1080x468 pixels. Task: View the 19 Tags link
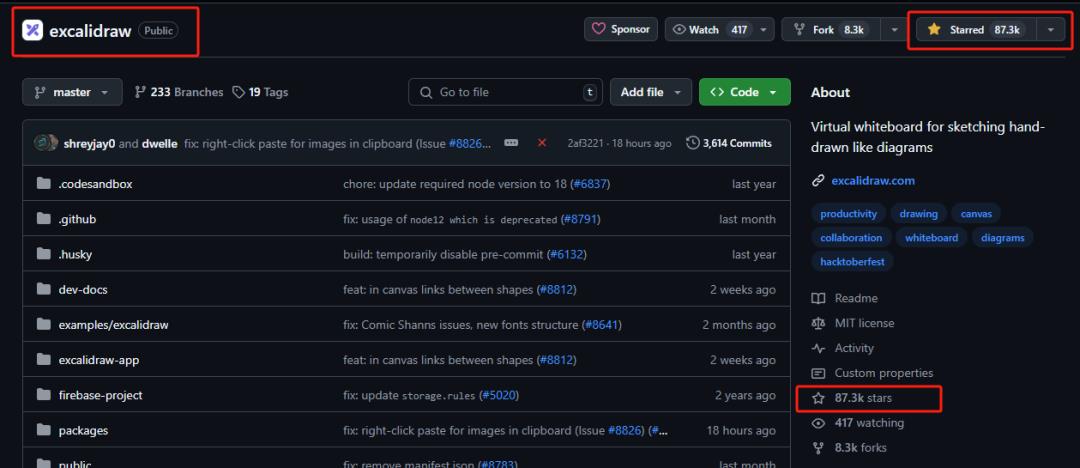click(x=260, y=92)
